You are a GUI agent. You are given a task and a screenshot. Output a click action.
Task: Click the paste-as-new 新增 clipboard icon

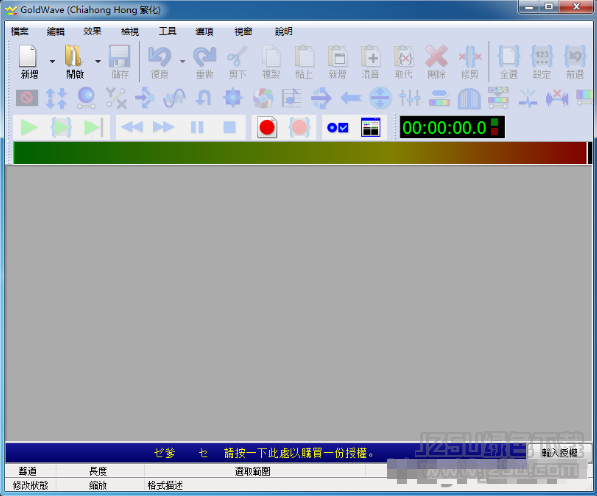tap(337, 56)
